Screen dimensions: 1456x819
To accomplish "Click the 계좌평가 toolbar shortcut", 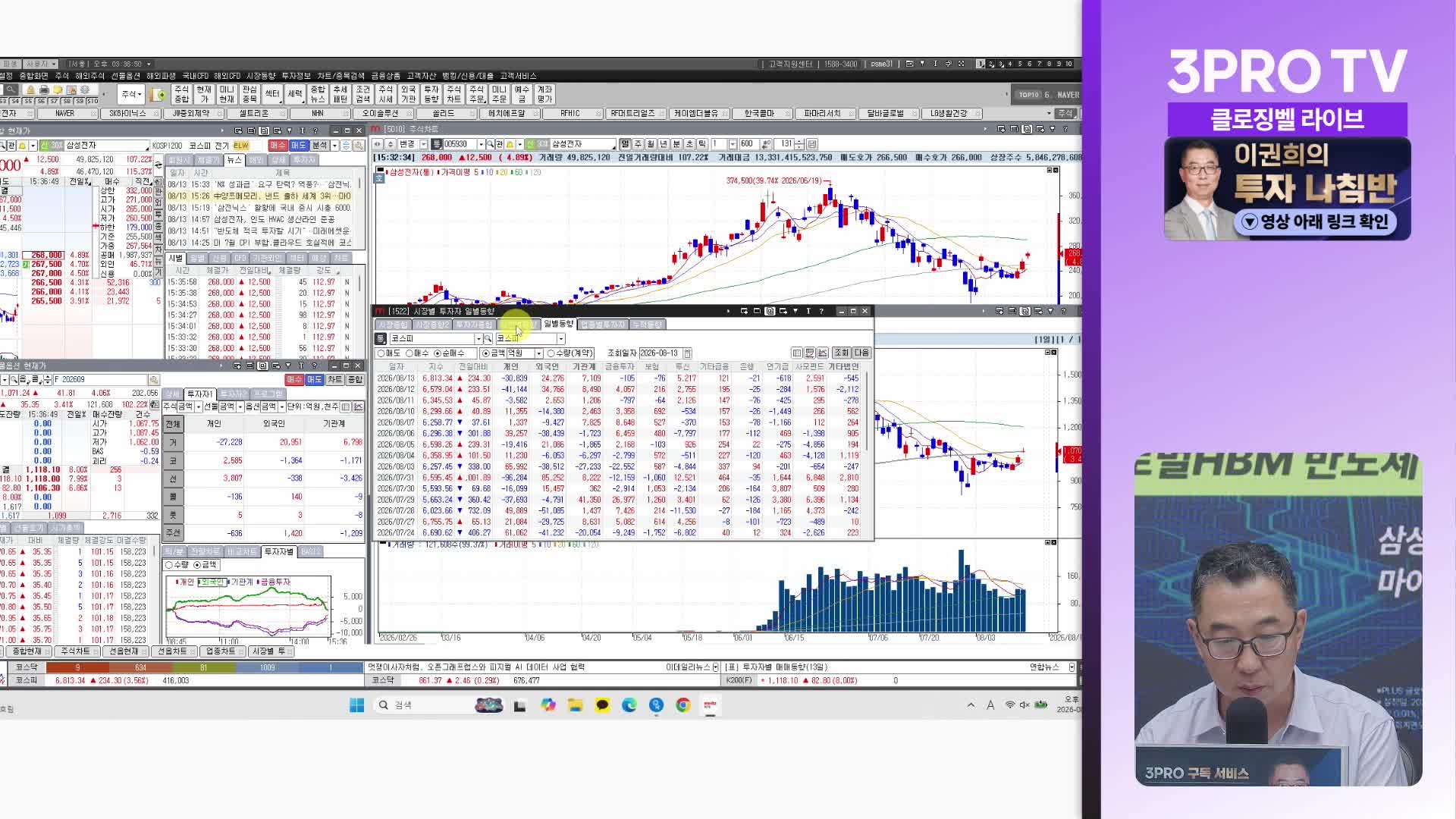I will tap(545, 94).
